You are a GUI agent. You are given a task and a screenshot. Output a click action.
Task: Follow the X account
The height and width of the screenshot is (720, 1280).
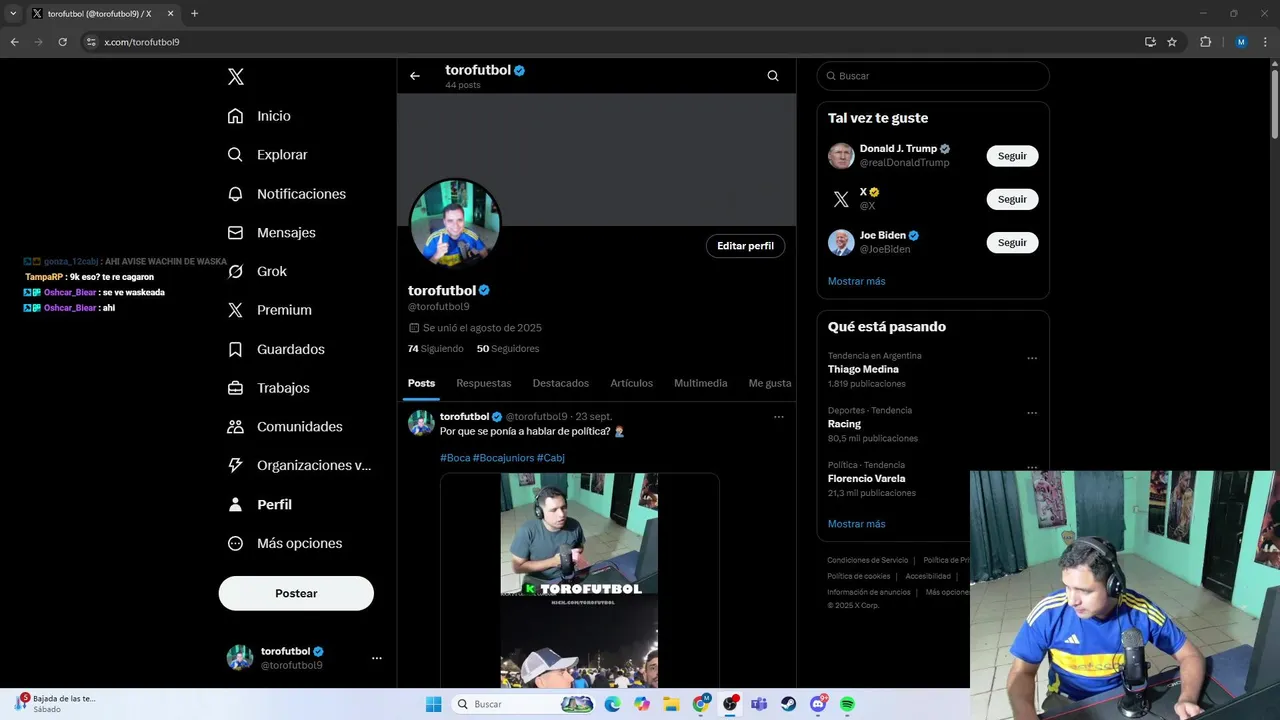tap(1012, 199)
